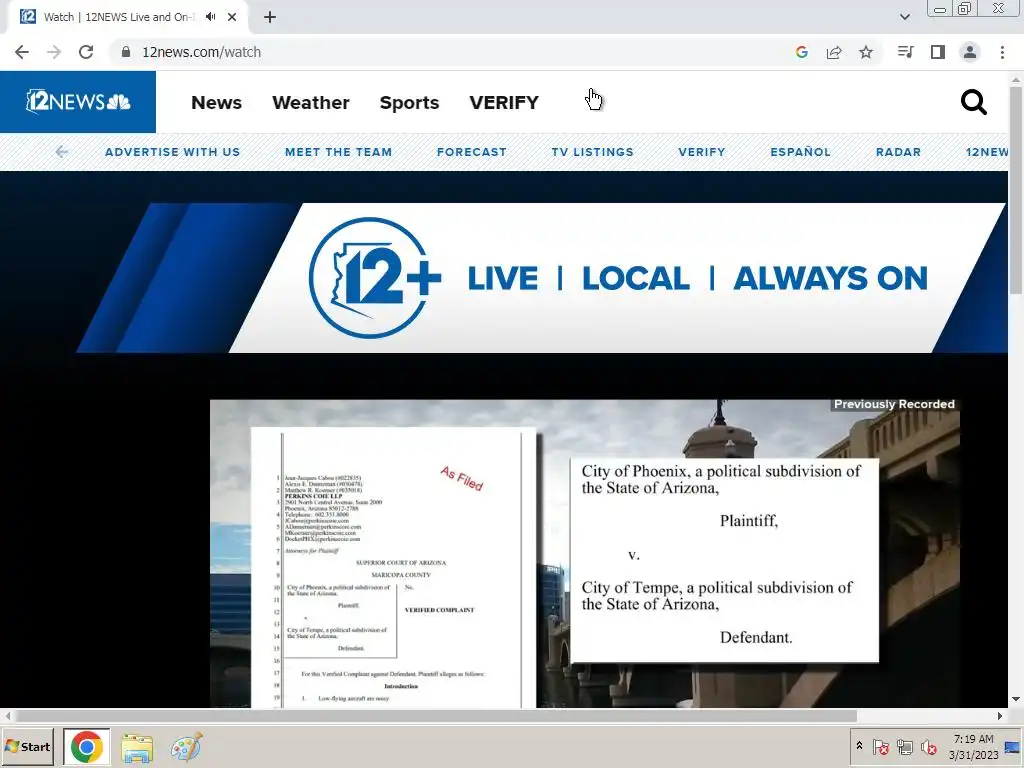Switch to Español link

pyautogui.click(x=800, y=152)
